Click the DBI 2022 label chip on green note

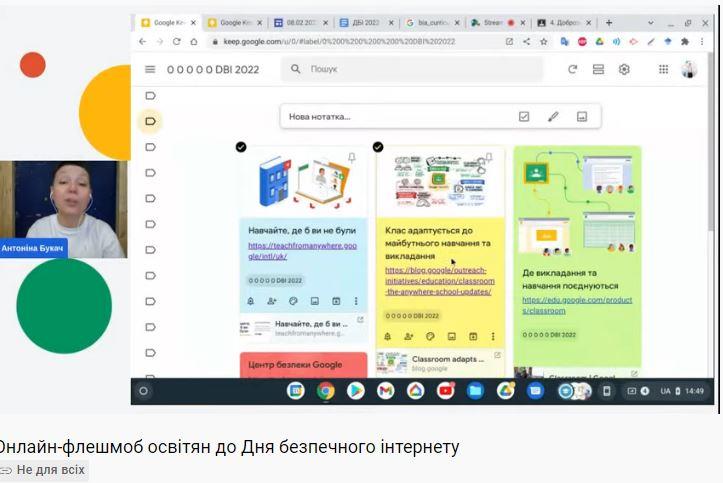pyautogui.click(x=549, y=335)
